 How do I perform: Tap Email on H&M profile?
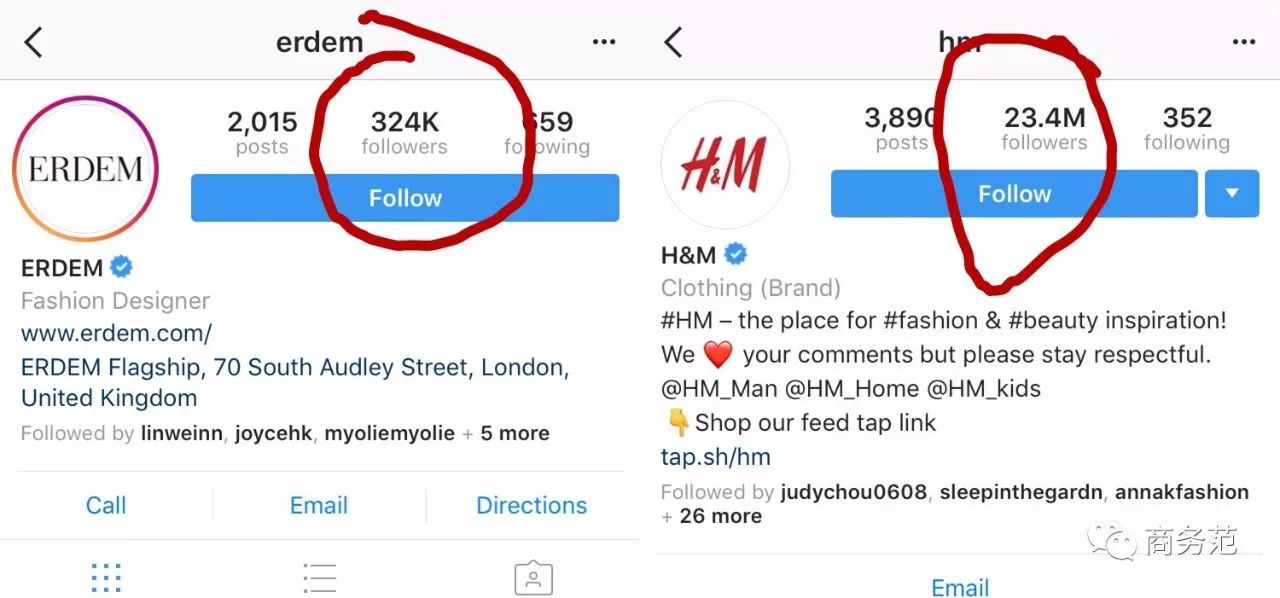click(x=961, y=587)
